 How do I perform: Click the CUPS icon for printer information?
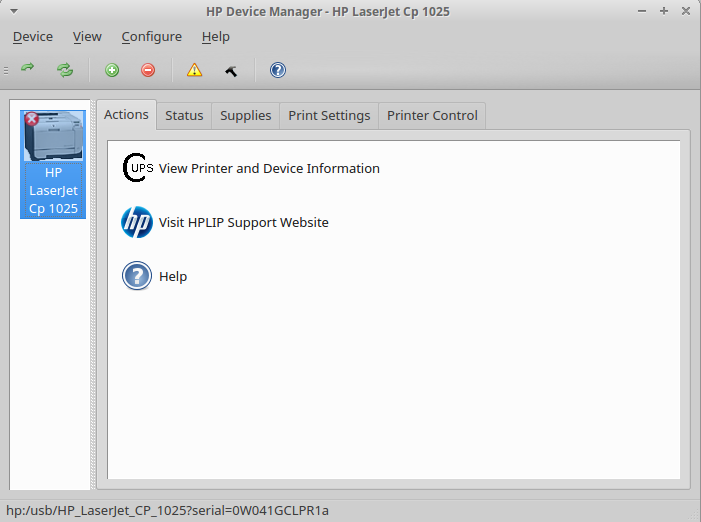click(138, 168)
